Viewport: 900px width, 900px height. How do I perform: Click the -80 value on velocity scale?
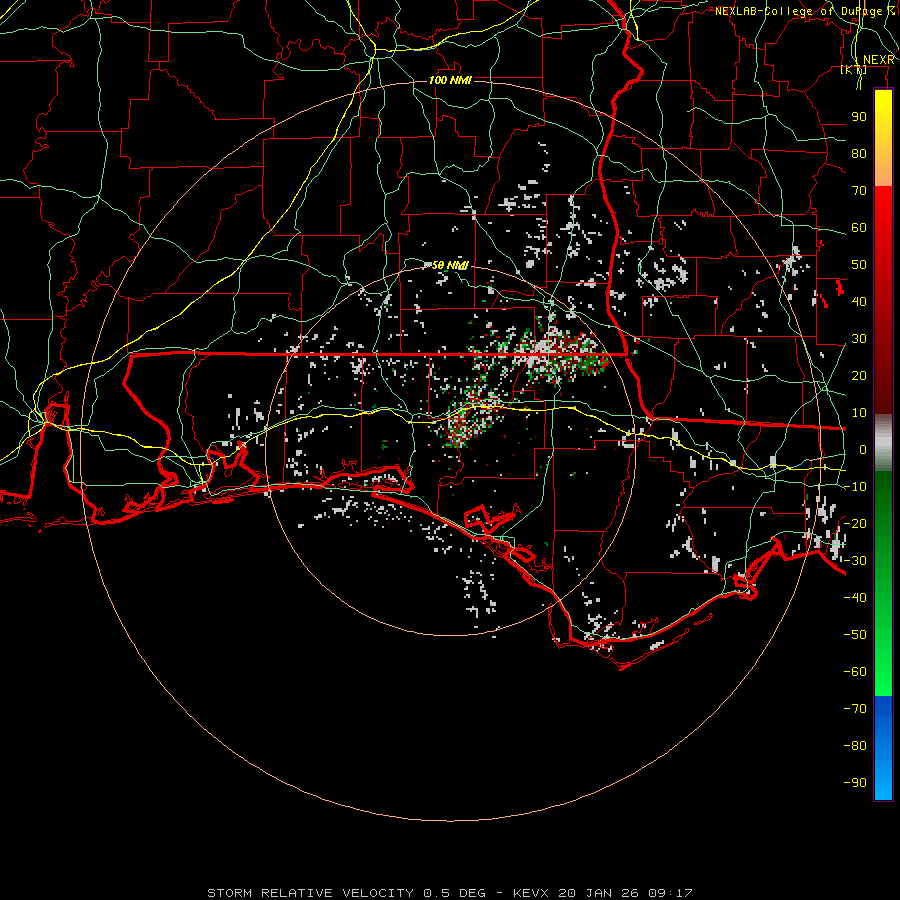point(855,746)
